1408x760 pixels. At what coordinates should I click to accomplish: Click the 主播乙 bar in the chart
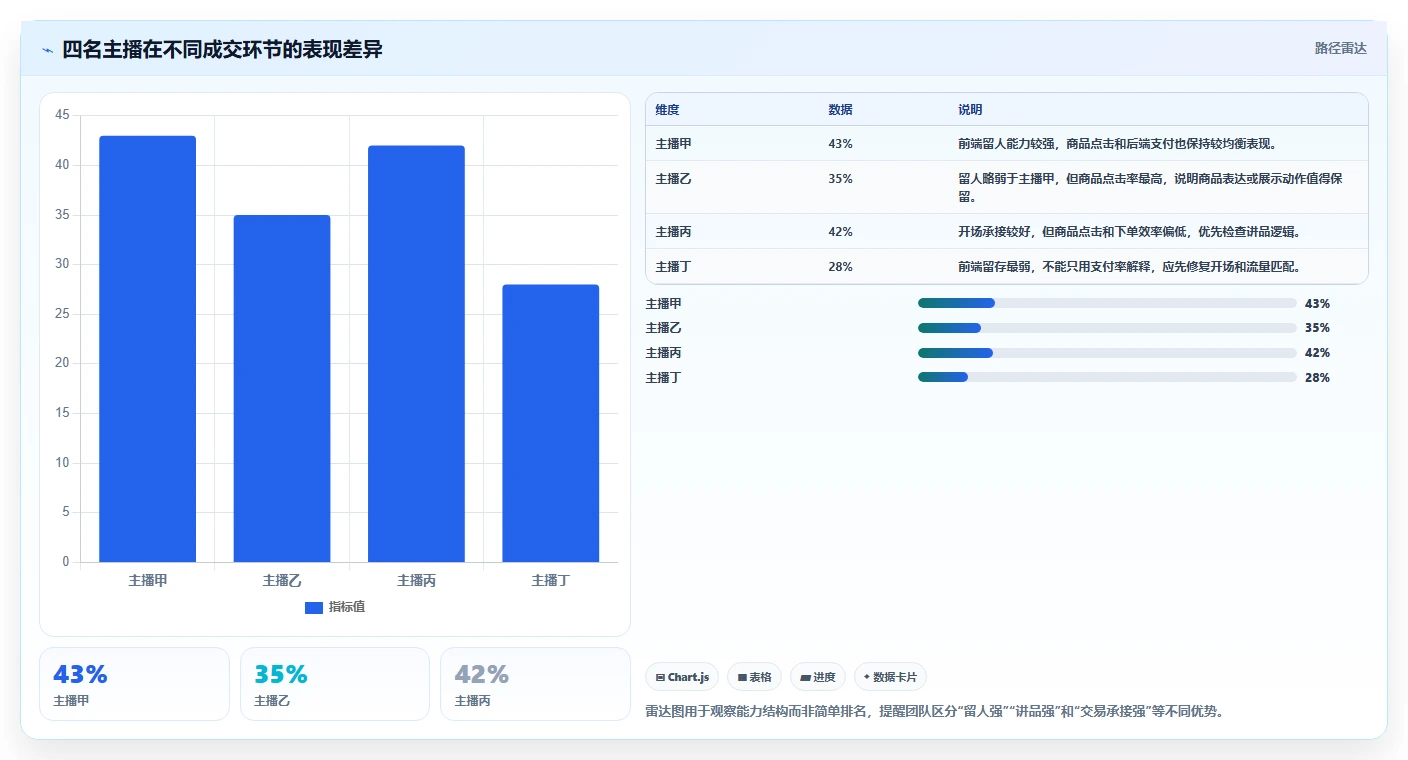tap(282, 388)
